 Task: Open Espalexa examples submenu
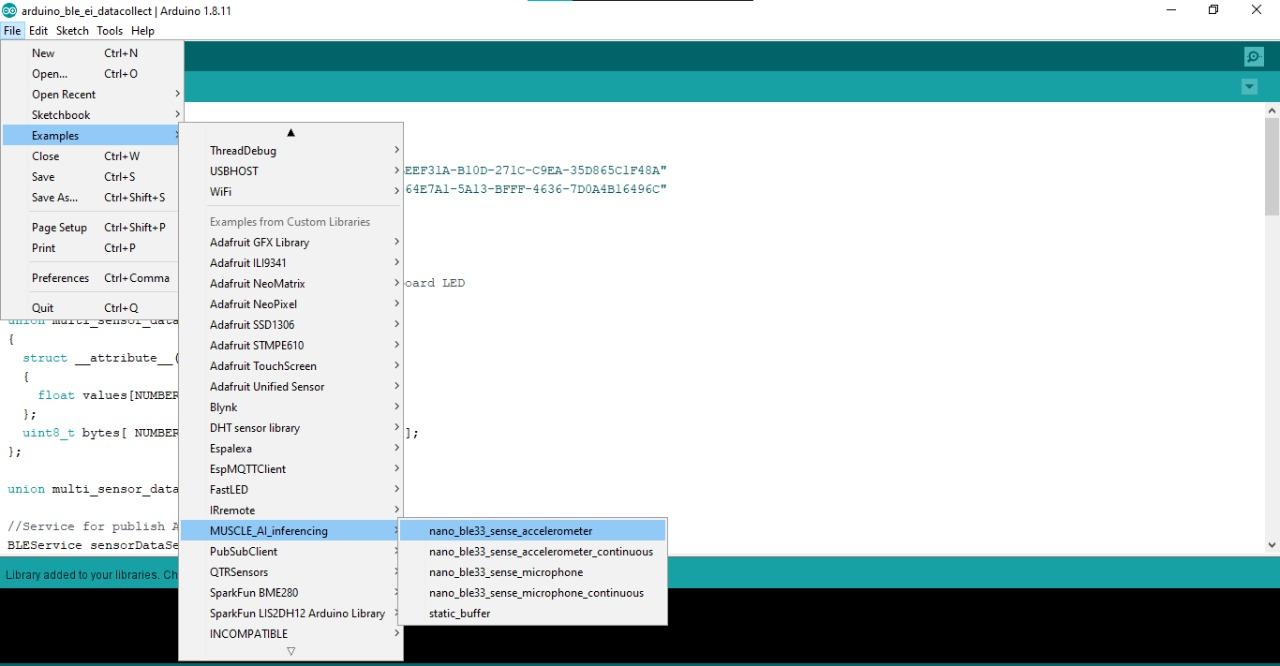(291, 449)
